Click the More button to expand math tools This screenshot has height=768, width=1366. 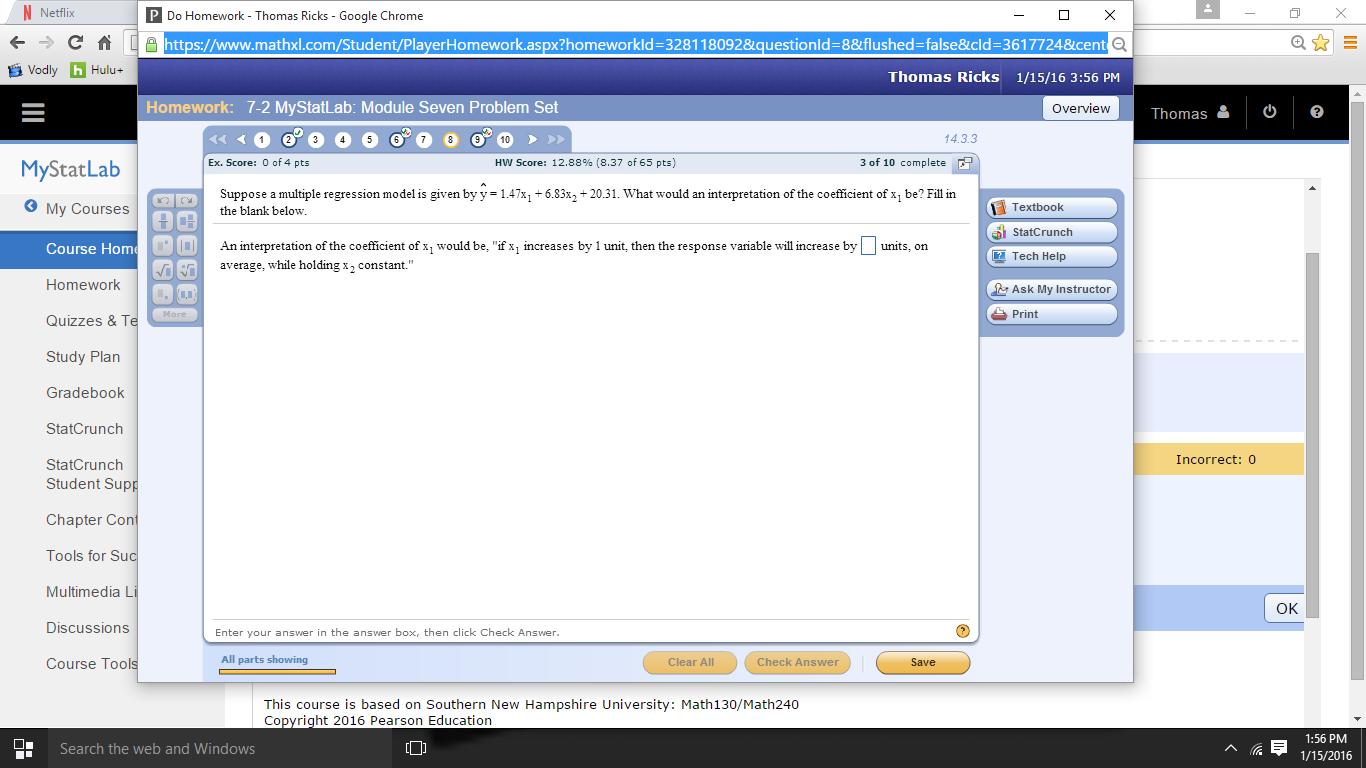click(174, 313)
